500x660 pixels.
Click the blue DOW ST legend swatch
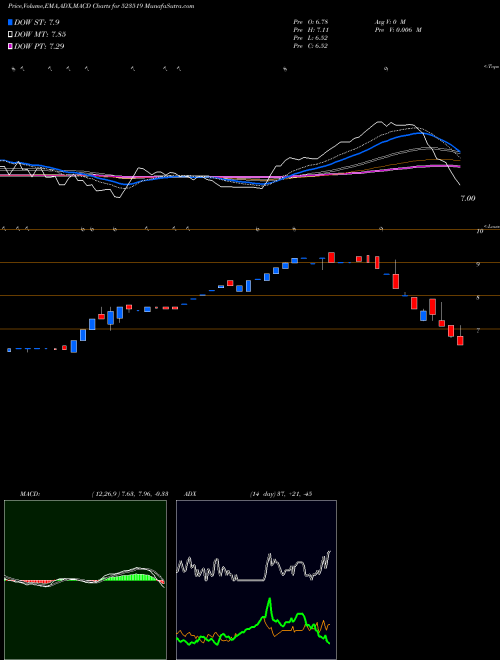pyautogui.click(x=11, y=22)
